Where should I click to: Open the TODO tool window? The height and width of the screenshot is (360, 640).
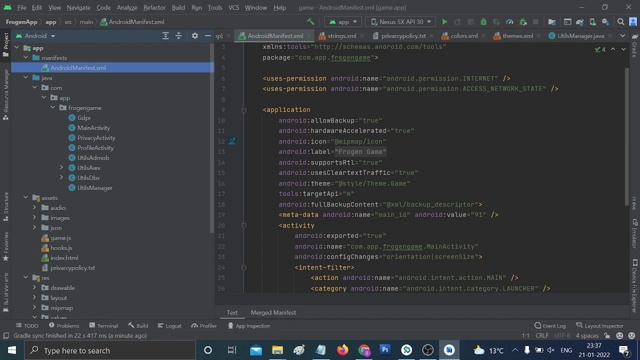(27, 326)
